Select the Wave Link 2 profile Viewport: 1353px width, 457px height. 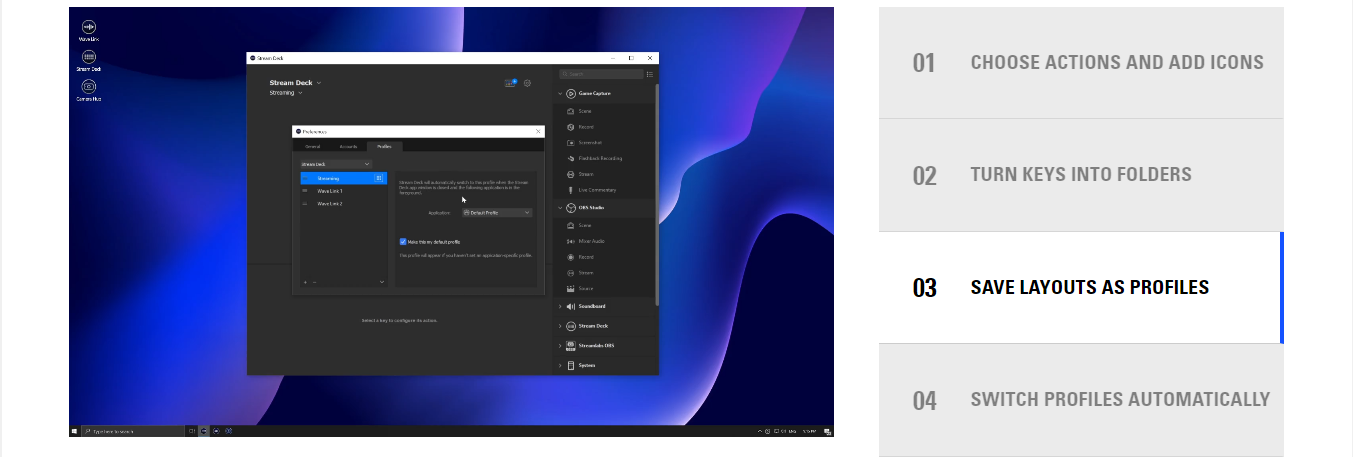[343, 203]
